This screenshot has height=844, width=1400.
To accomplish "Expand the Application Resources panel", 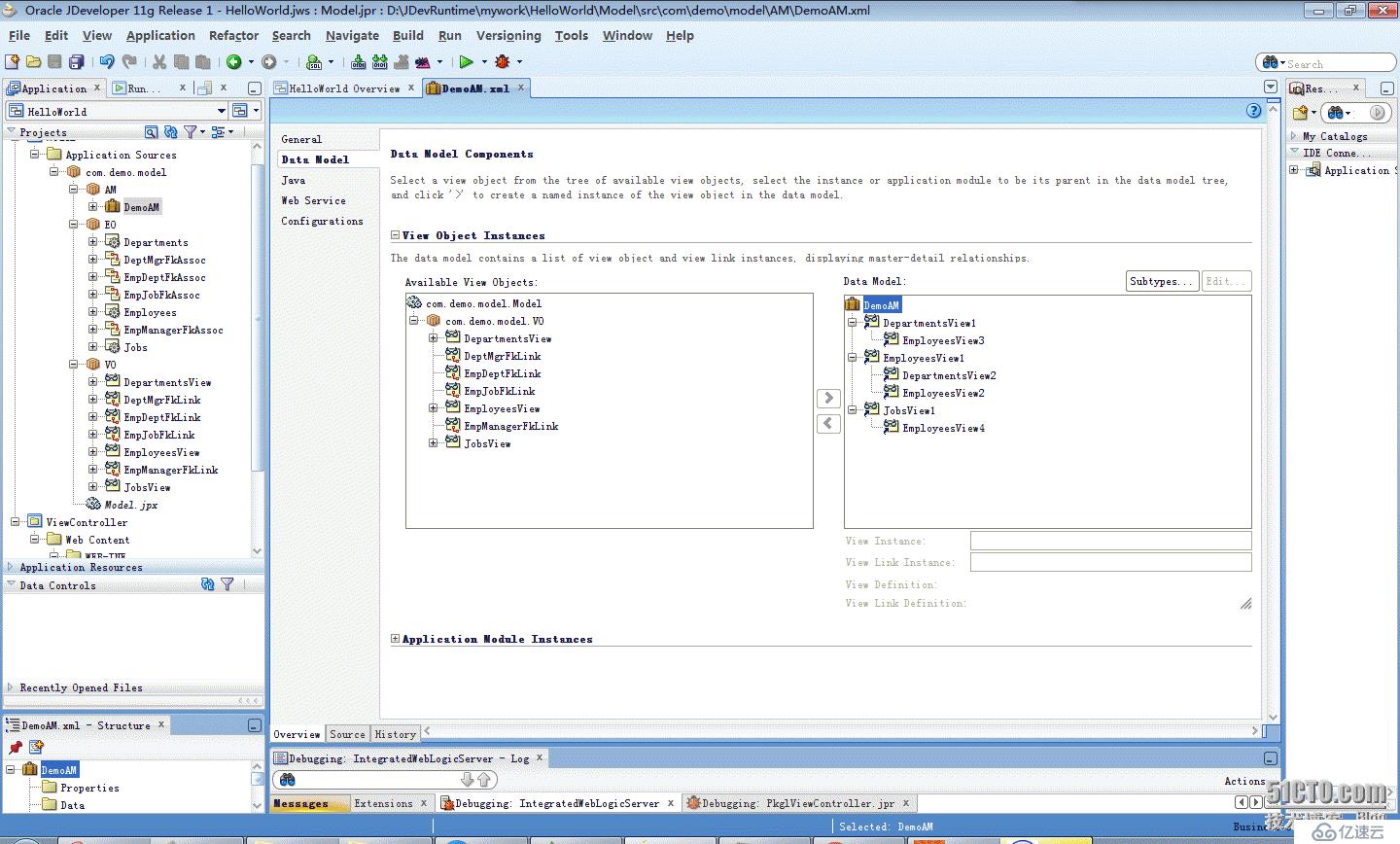I will click(11, 567).
